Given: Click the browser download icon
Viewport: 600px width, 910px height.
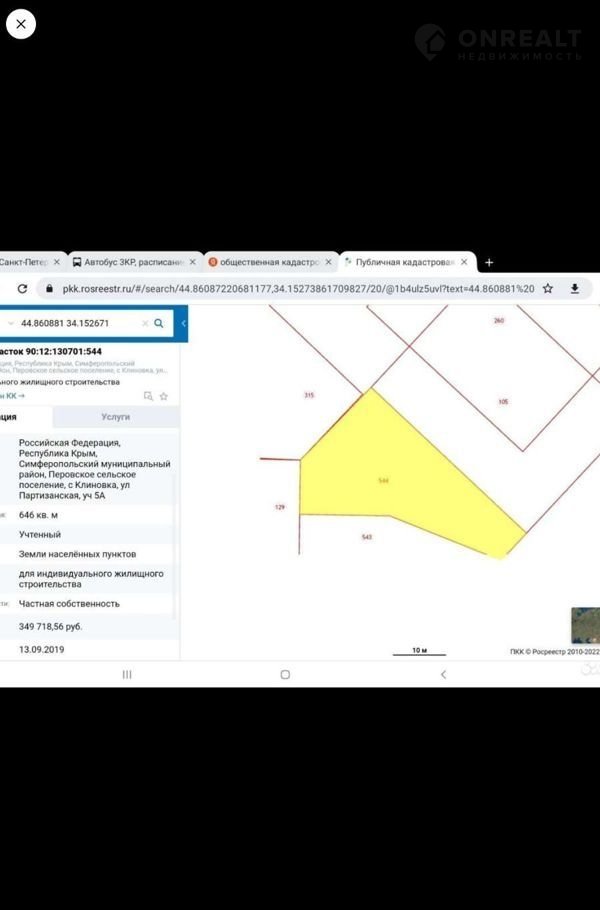Looking at the screenshot, I should click(575, 288).
